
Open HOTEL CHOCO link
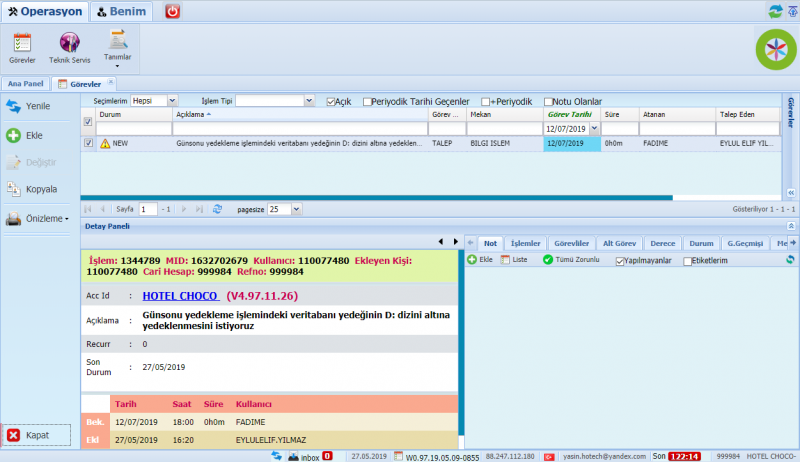[x=181, y=296]
